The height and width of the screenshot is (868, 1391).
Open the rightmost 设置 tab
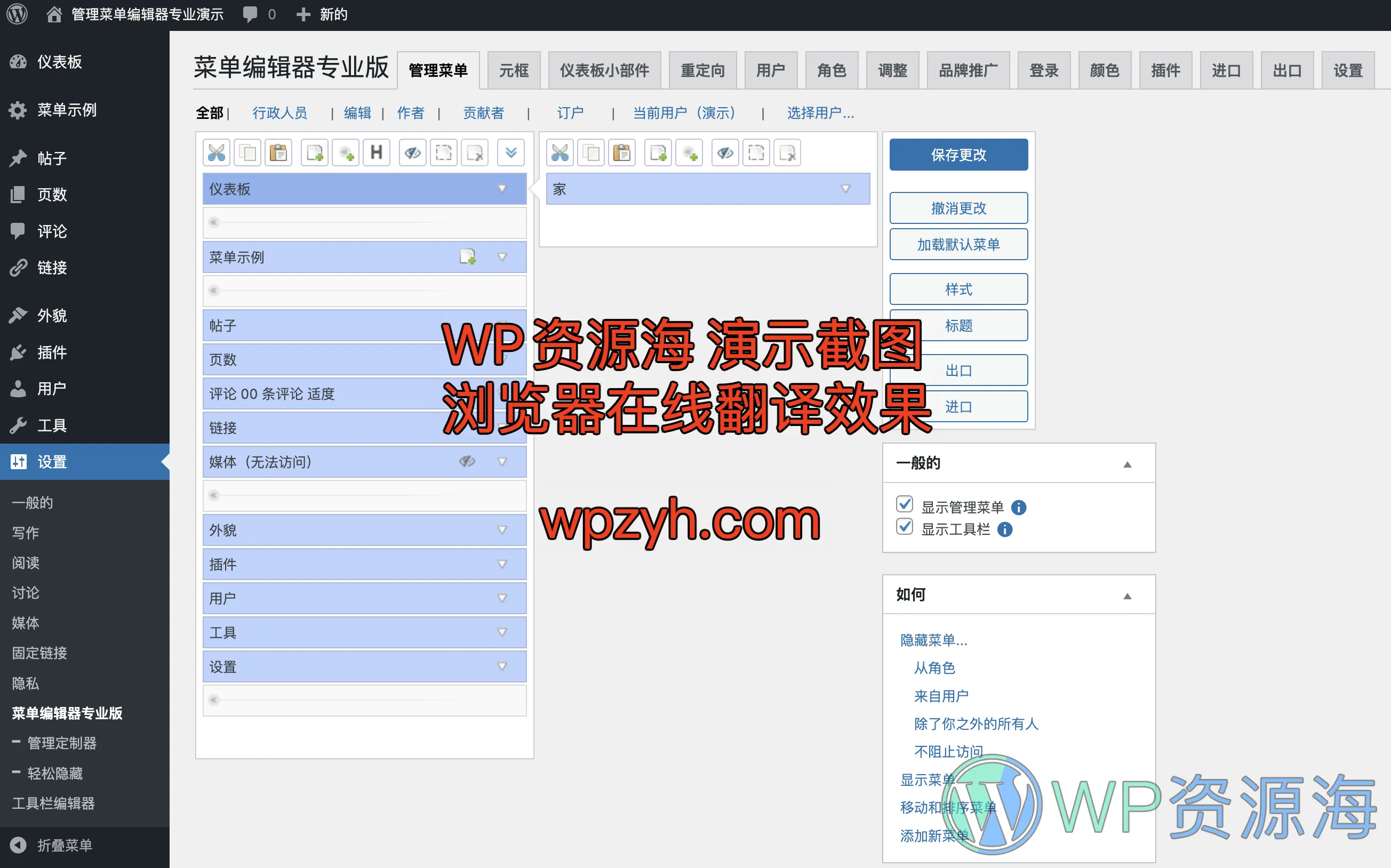(x=1347, y=70)
